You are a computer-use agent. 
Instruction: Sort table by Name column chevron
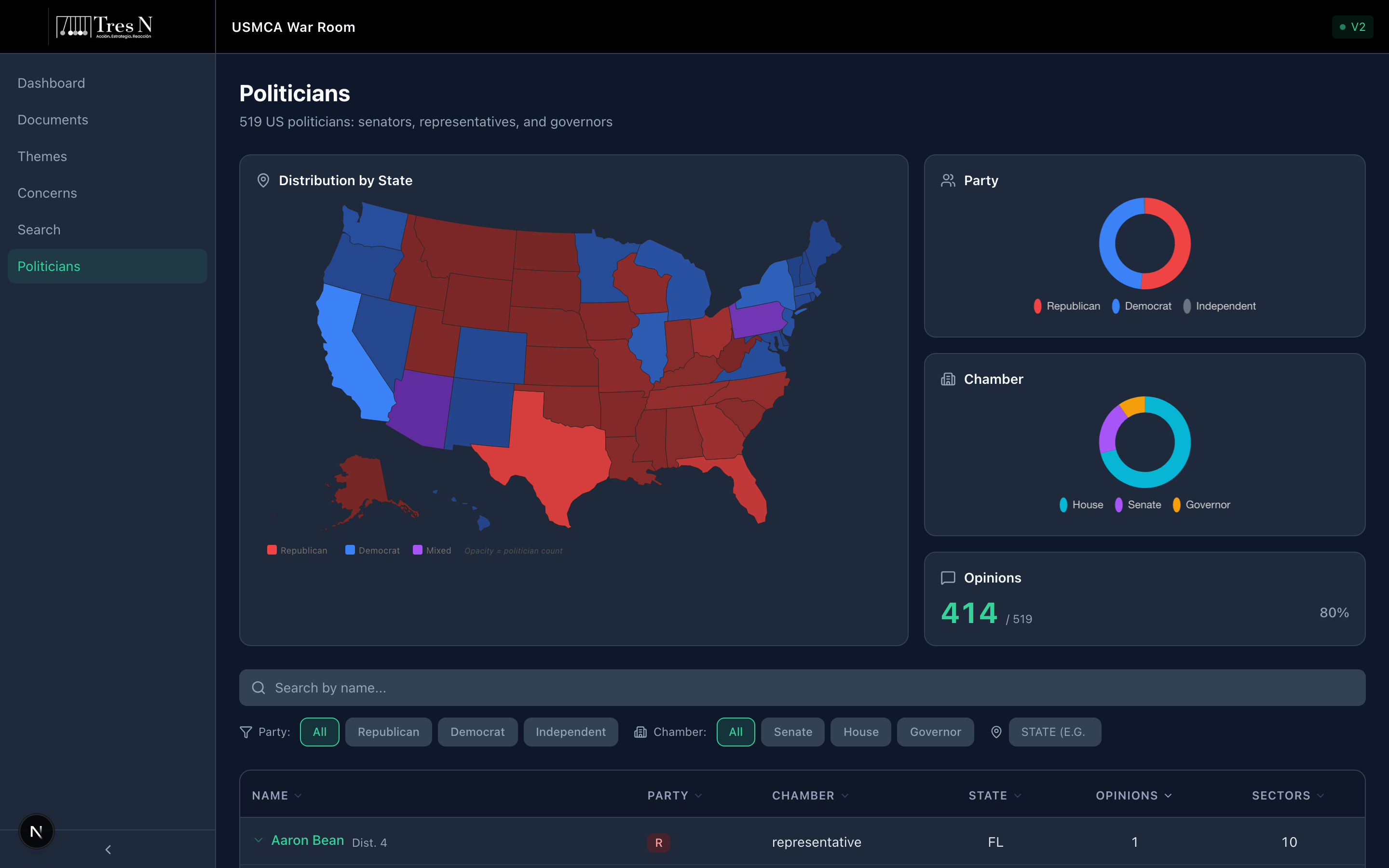(x=298, y=796)
